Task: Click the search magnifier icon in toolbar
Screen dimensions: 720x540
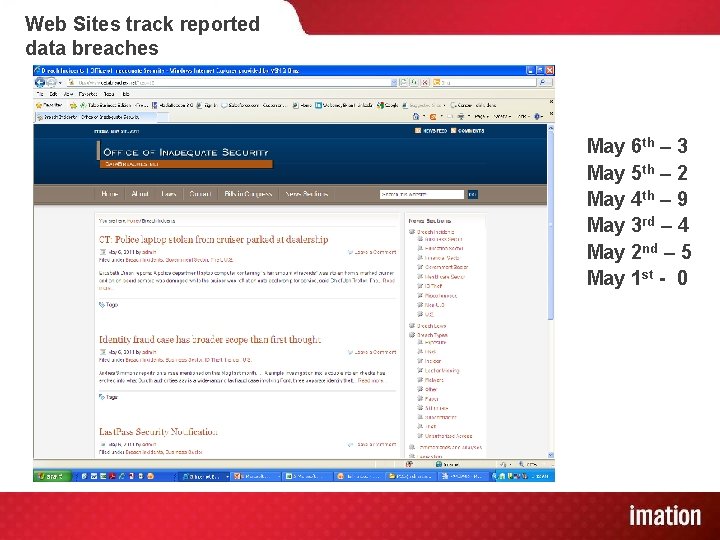Action: tap(544, 82)
